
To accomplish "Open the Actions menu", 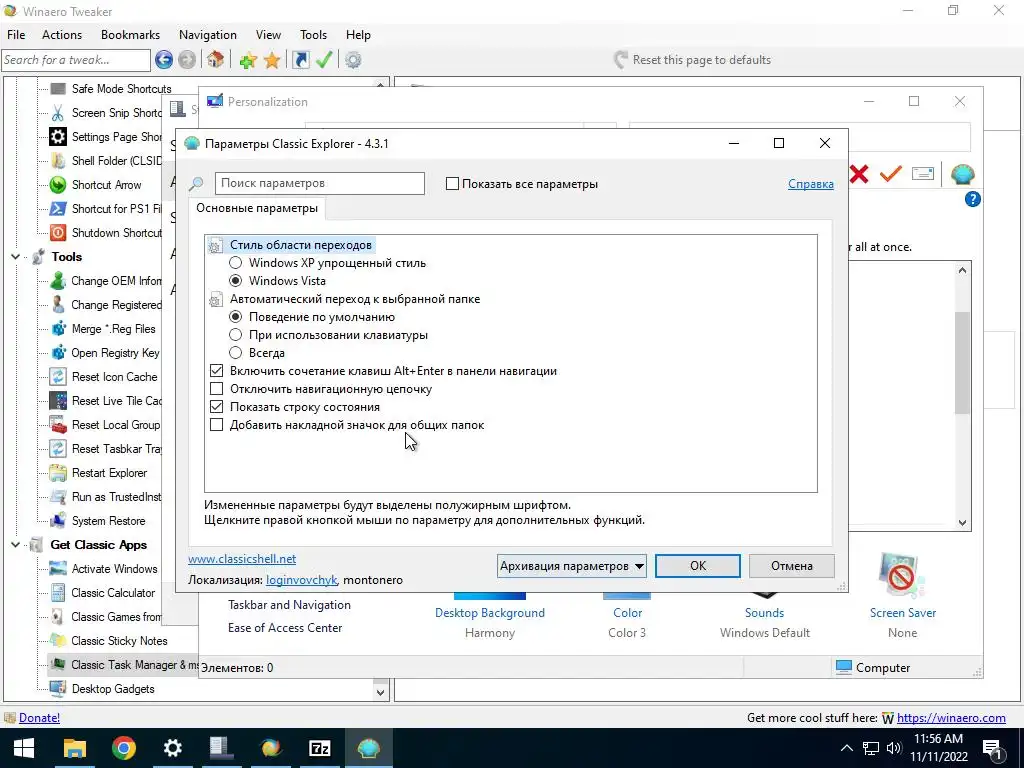I will [x=62, y=35].
